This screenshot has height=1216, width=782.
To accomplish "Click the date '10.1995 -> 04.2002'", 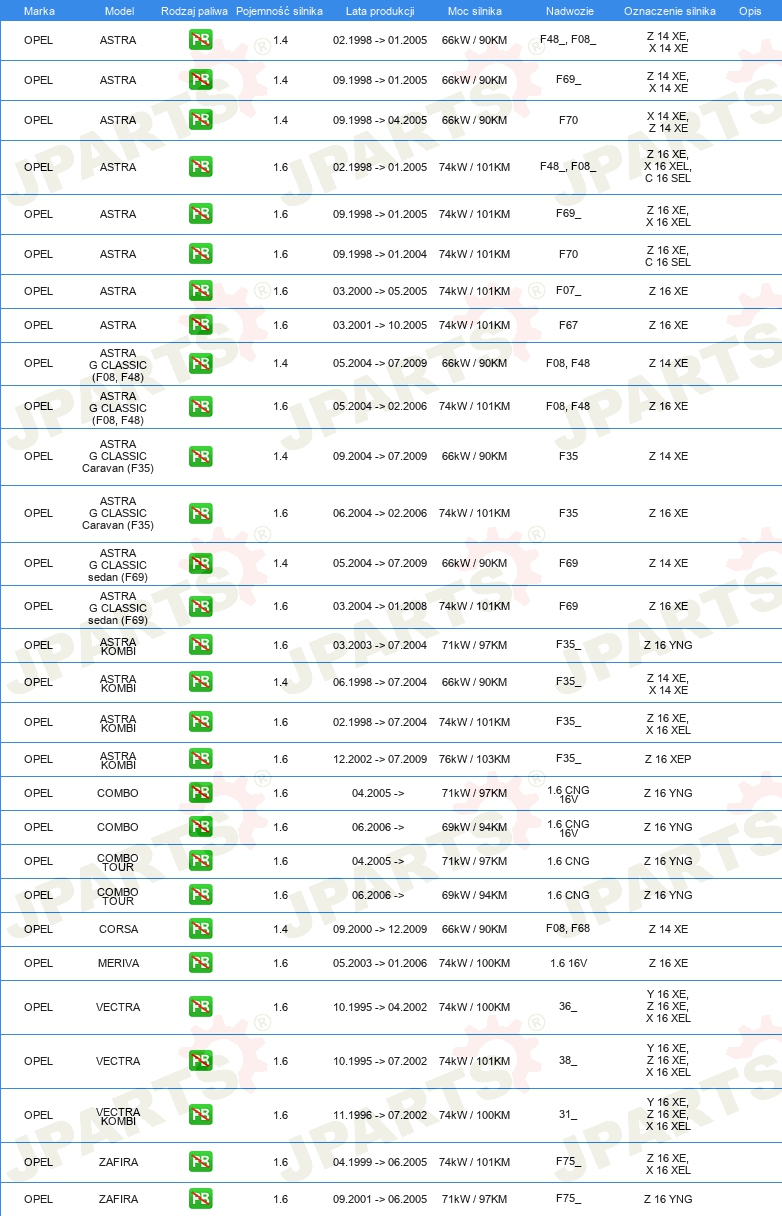I will point(380,1007).
